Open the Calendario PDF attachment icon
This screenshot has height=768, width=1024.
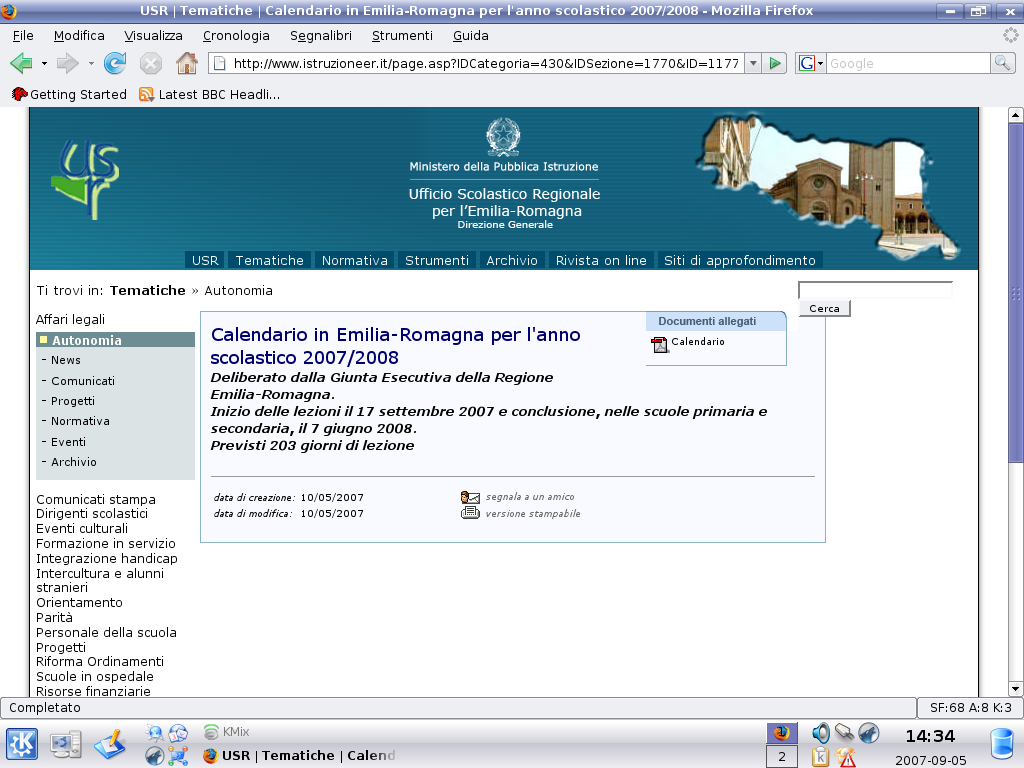[659, 344]
